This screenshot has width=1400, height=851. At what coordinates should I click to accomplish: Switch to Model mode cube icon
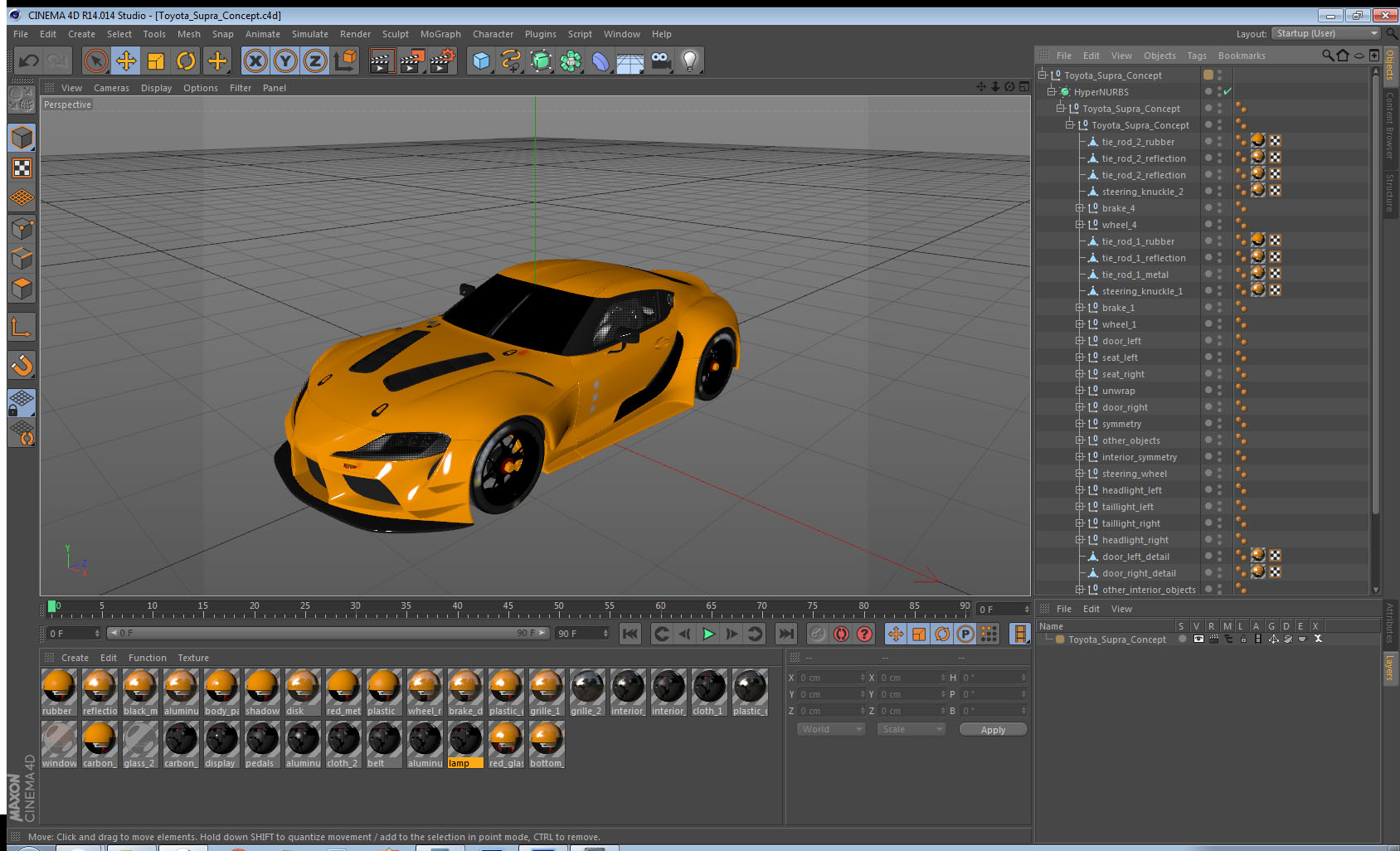point(22,138)
